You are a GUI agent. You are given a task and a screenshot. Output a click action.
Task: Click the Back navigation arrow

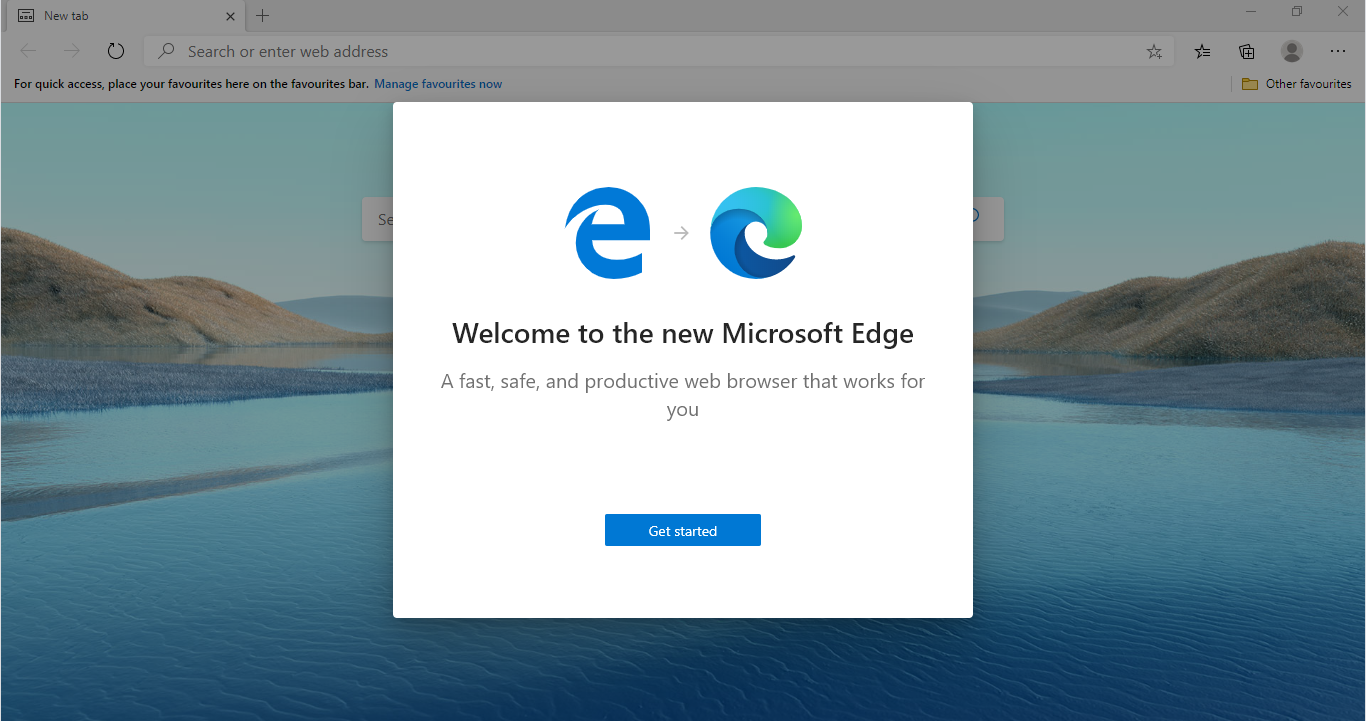click(x=28, y=51)
